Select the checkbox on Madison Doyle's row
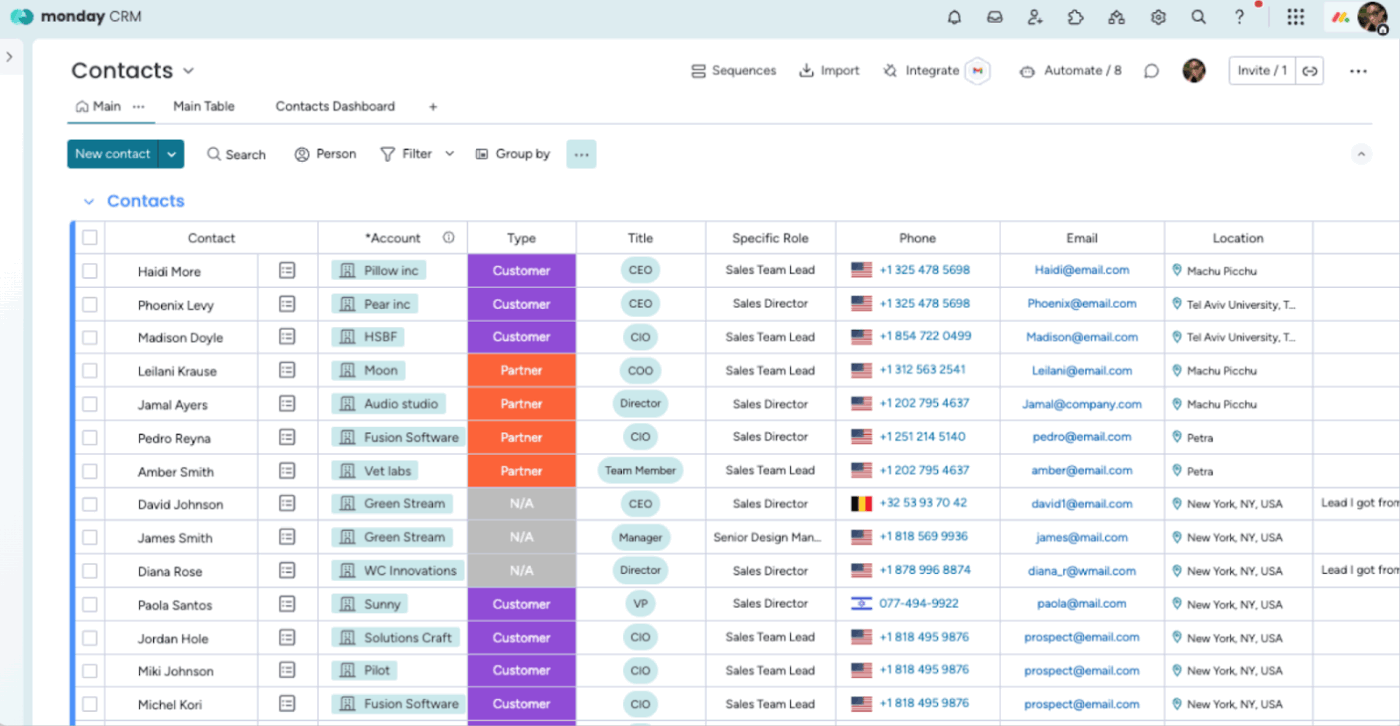The width and height of the screenshot is (1400, 726). coord(89,337)
